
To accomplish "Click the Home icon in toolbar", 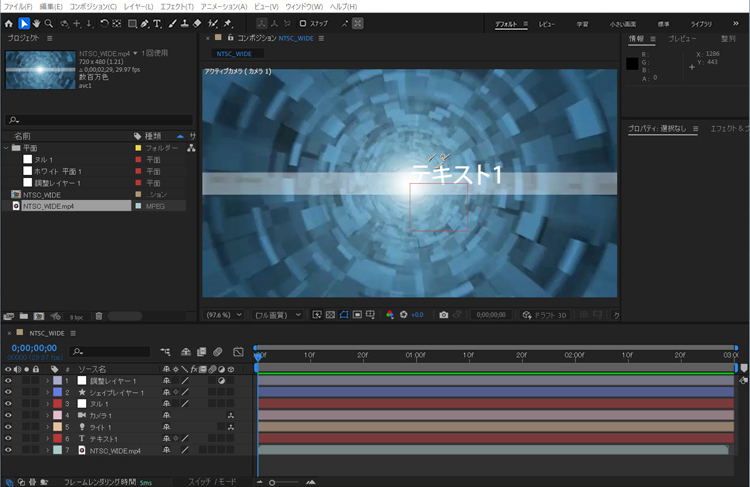I will (x=9, y=23).
